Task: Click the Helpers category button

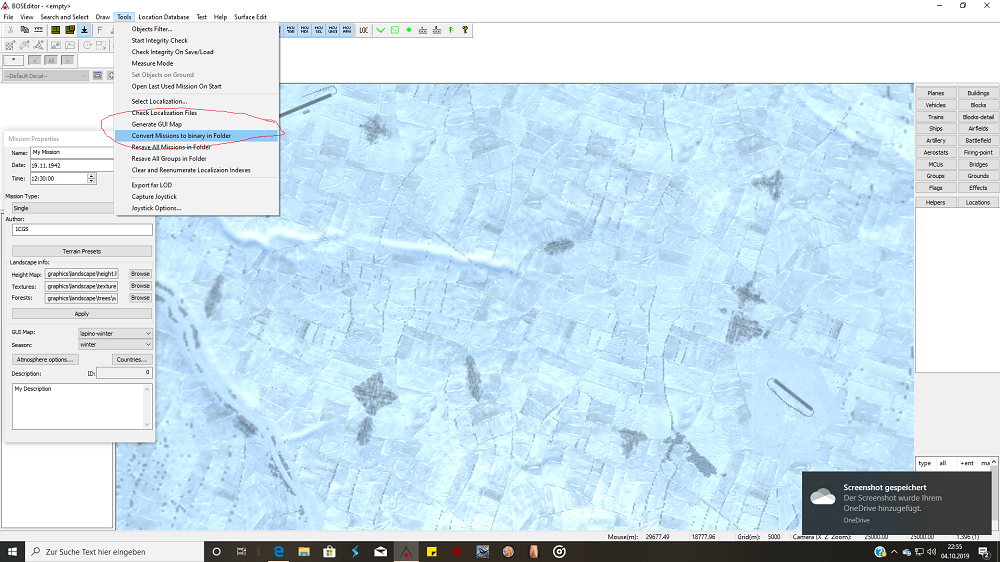Action: pyautogui.click(x=936, y=202)
